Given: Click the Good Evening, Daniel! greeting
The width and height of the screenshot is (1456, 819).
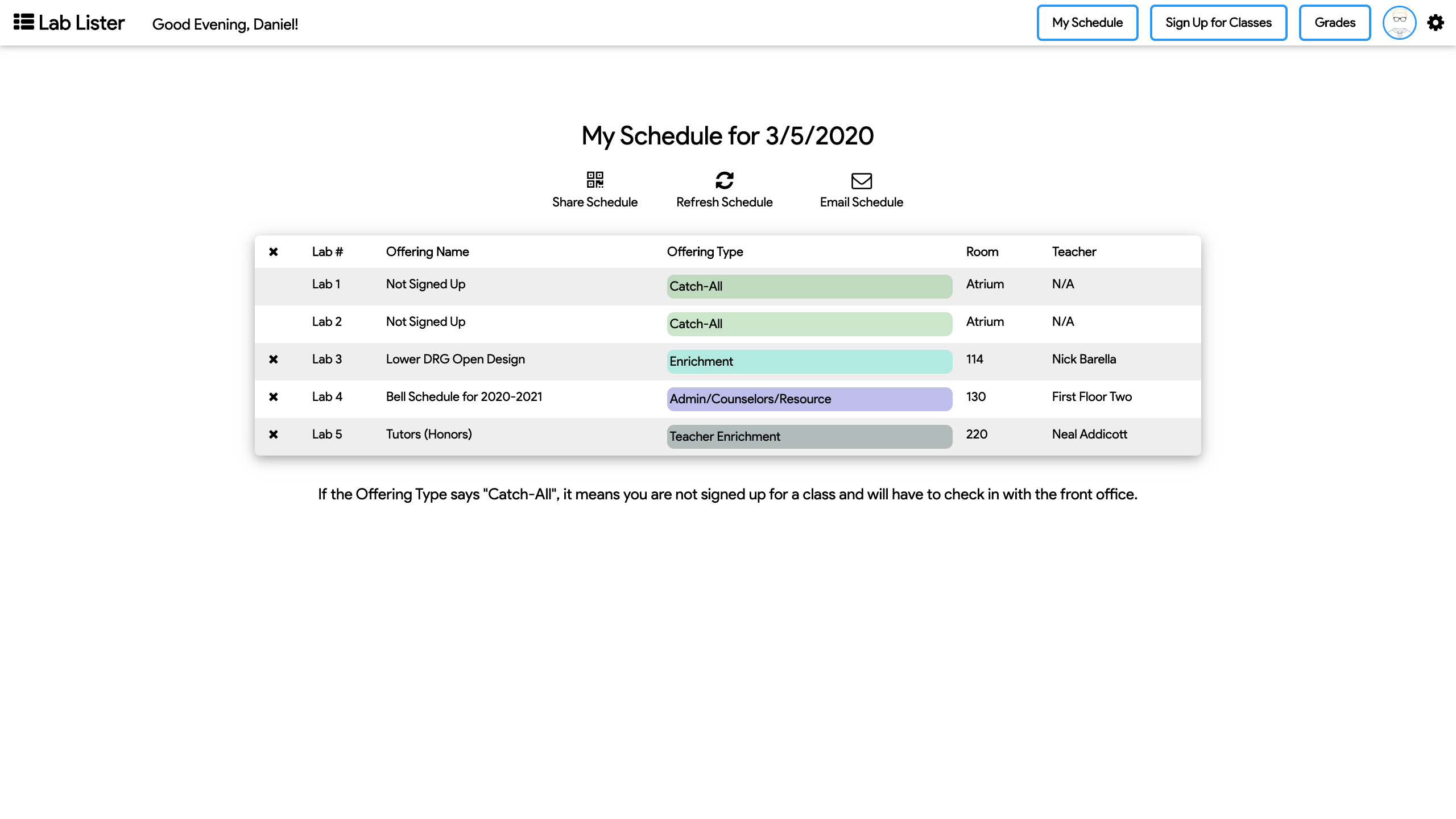Looking at the screenshot, I should (x=225, y=24).
